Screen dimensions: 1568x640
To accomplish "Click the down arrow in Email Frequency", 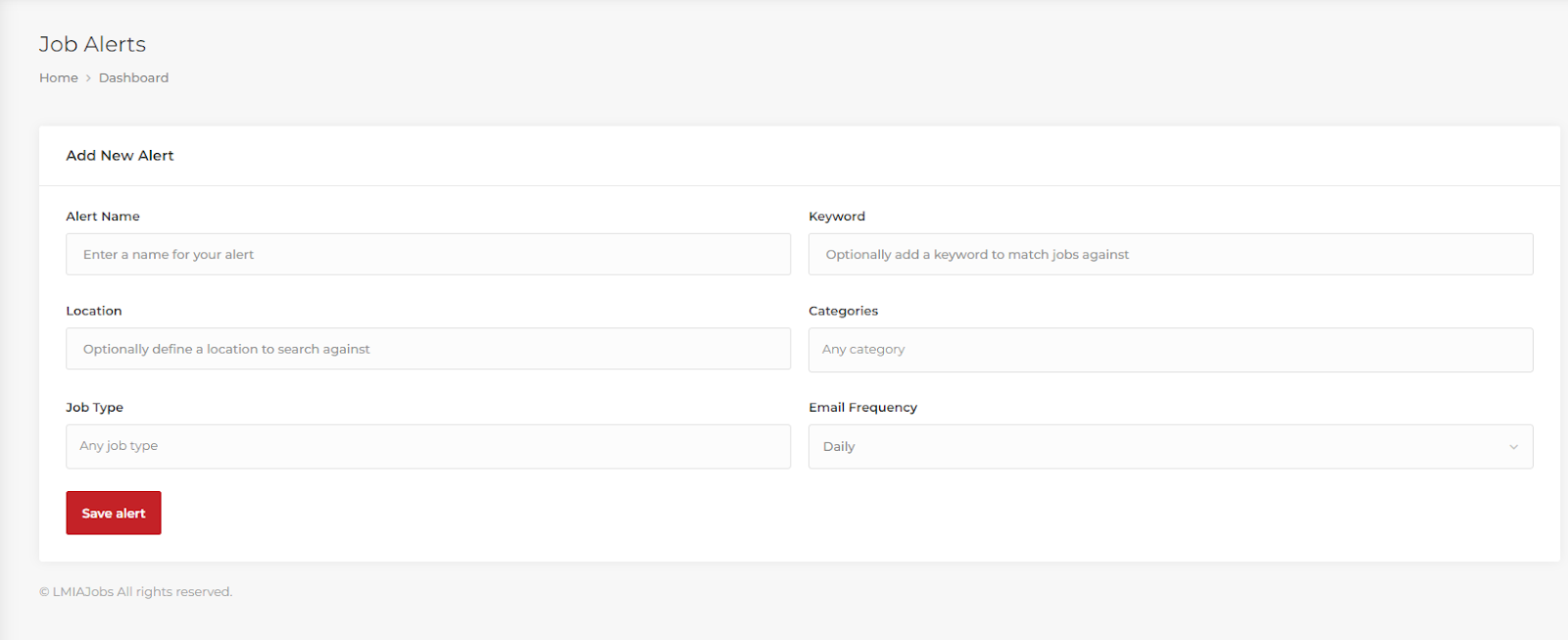I will click(1513, 447).
